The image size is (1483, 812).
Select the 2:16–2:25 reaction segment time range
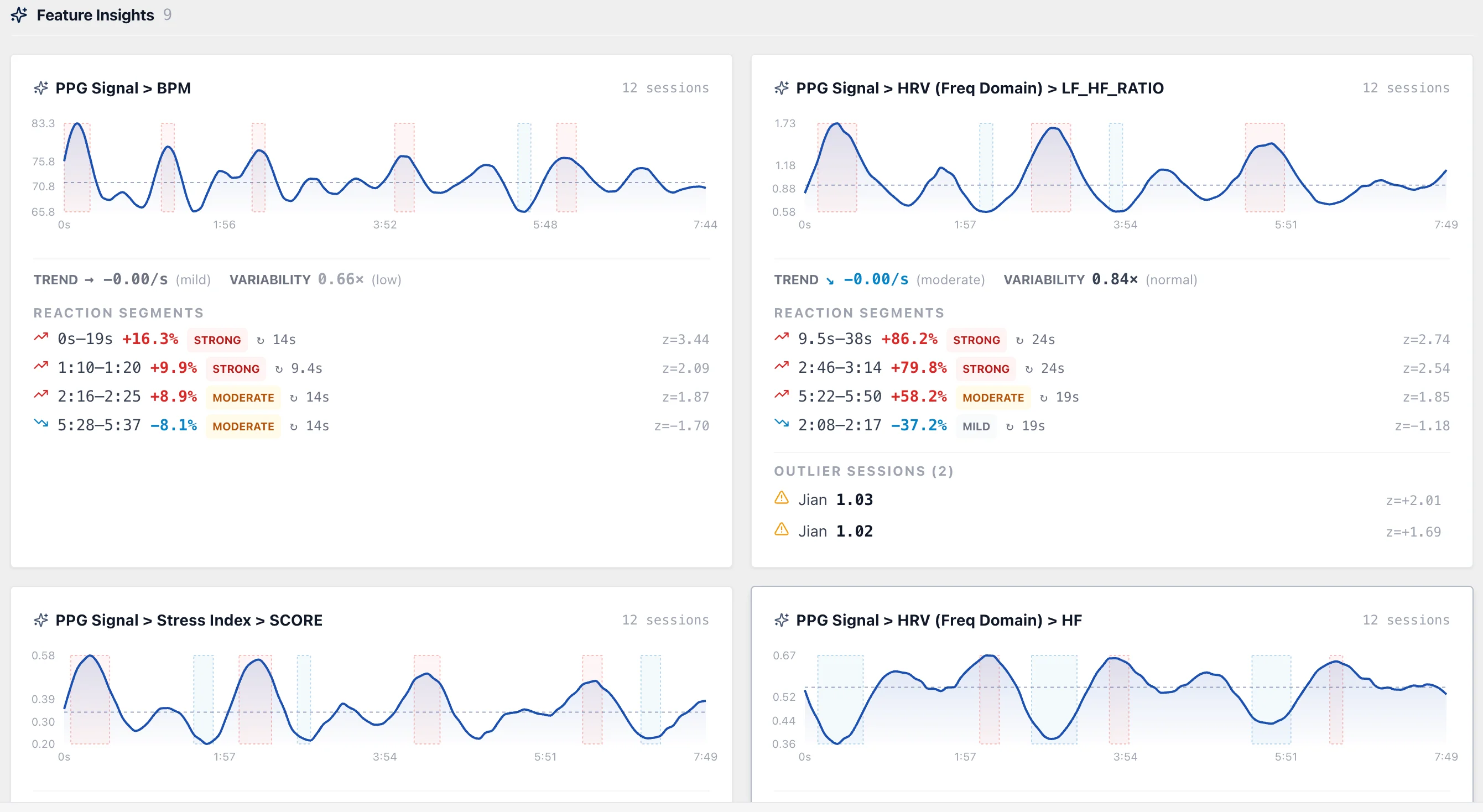tap(99, 397)
